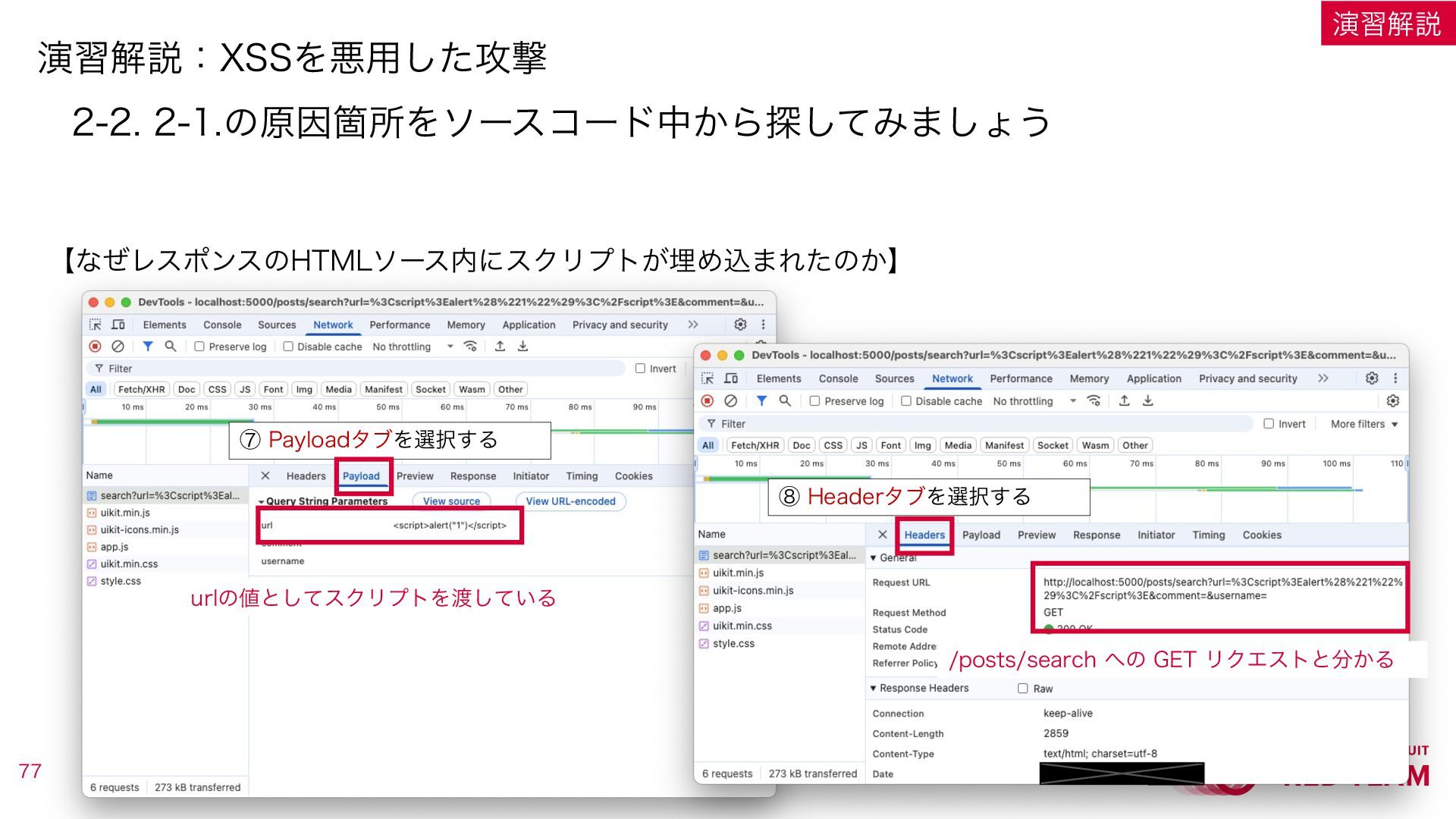Check Invert filter in right DevTools window
The image size is (1456, 819).
point(1269,424)
